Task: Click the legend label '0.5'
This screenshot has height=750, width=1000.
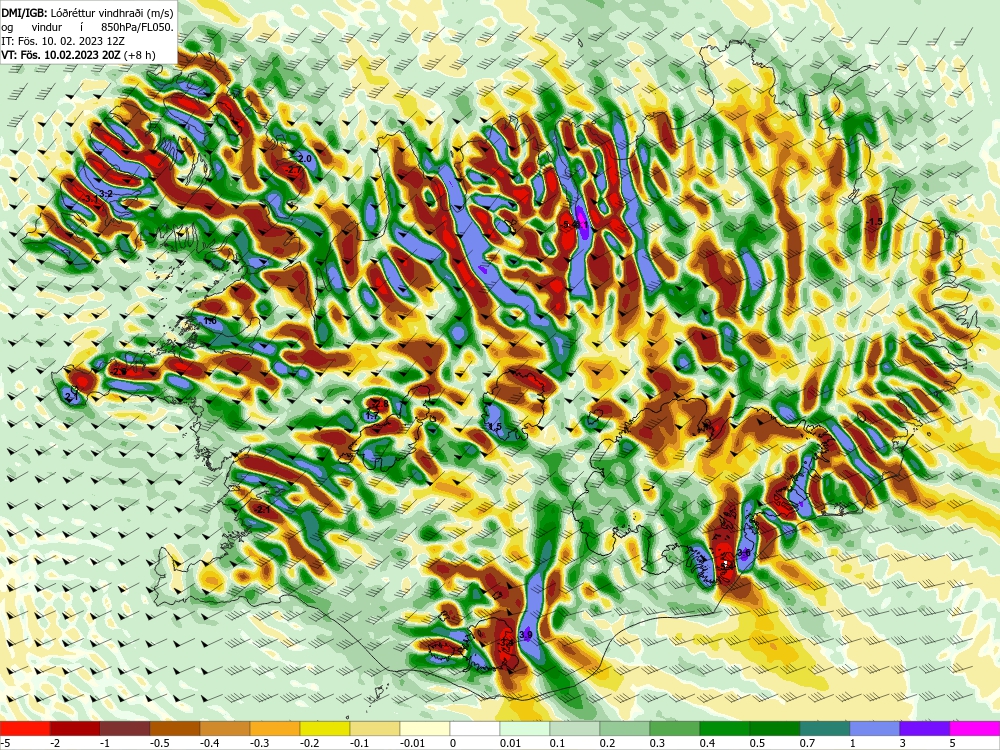Action: coord(758,743)
